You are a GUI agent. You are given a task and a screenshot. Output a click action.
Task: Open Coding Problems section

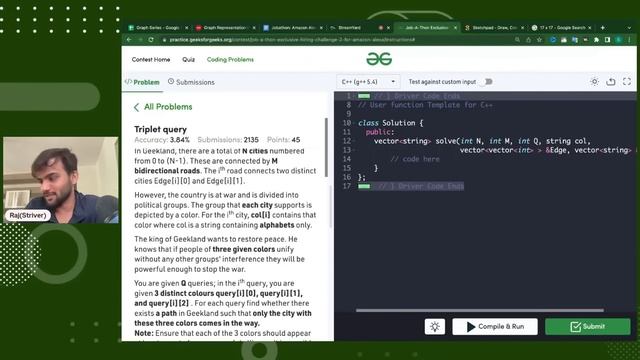click(230, 60)
